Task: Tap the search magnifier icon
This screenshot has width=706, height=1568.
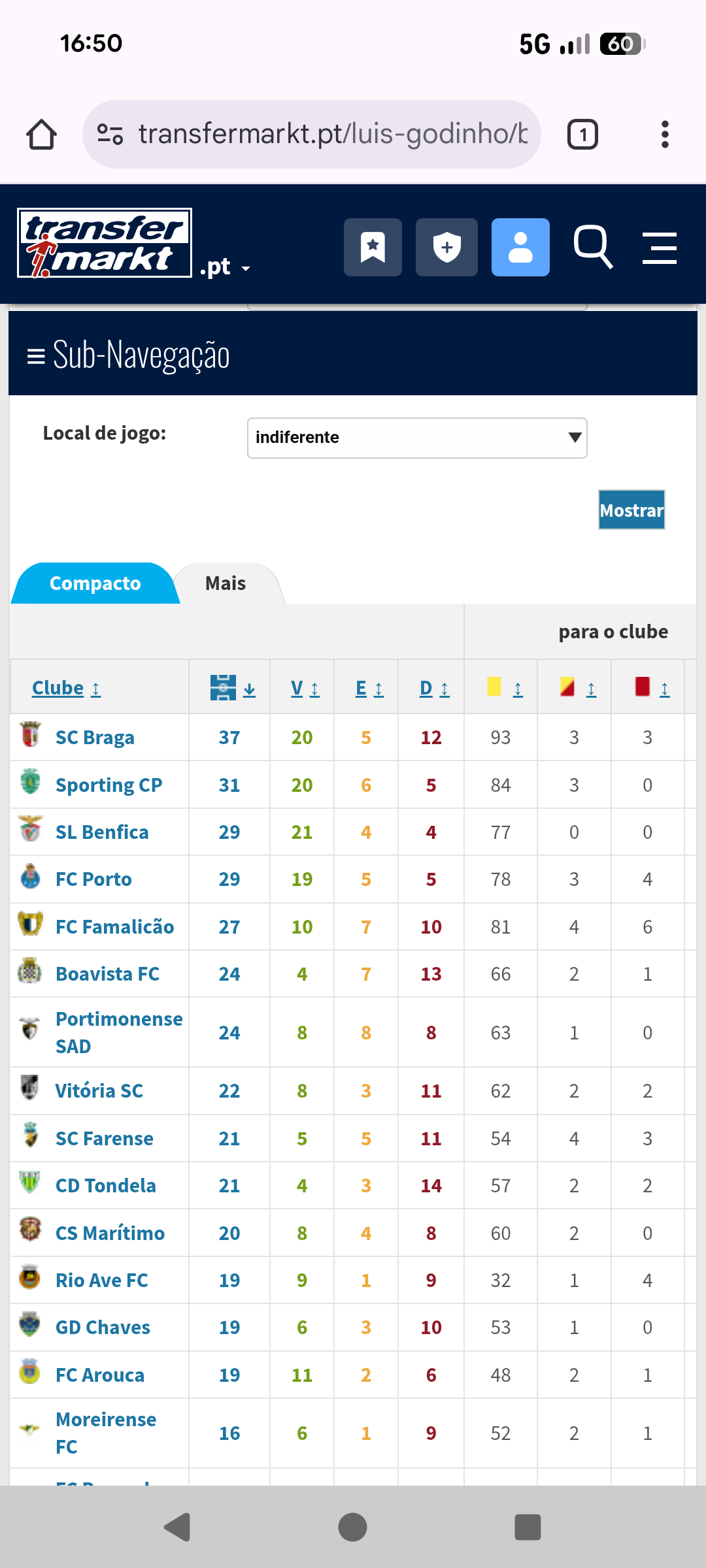Action: tap(592, 247)
